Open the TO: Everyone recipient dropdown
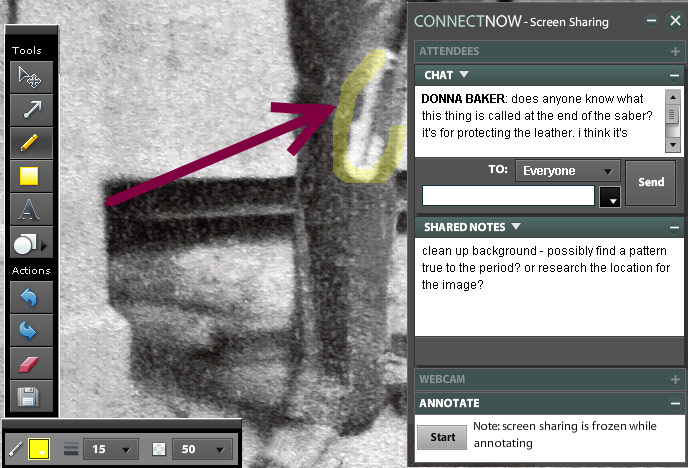Screen dimensions: 688x468 point(567,171)
